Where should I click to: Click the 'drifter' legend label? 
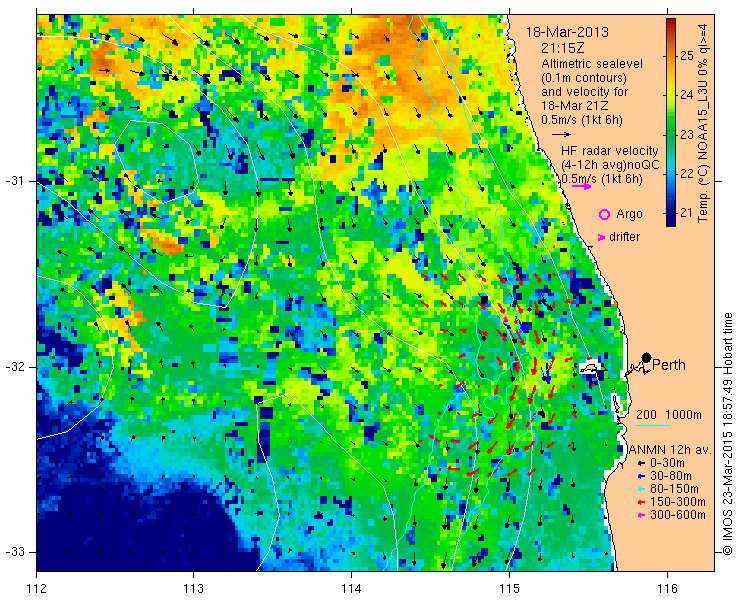(624, 237)
